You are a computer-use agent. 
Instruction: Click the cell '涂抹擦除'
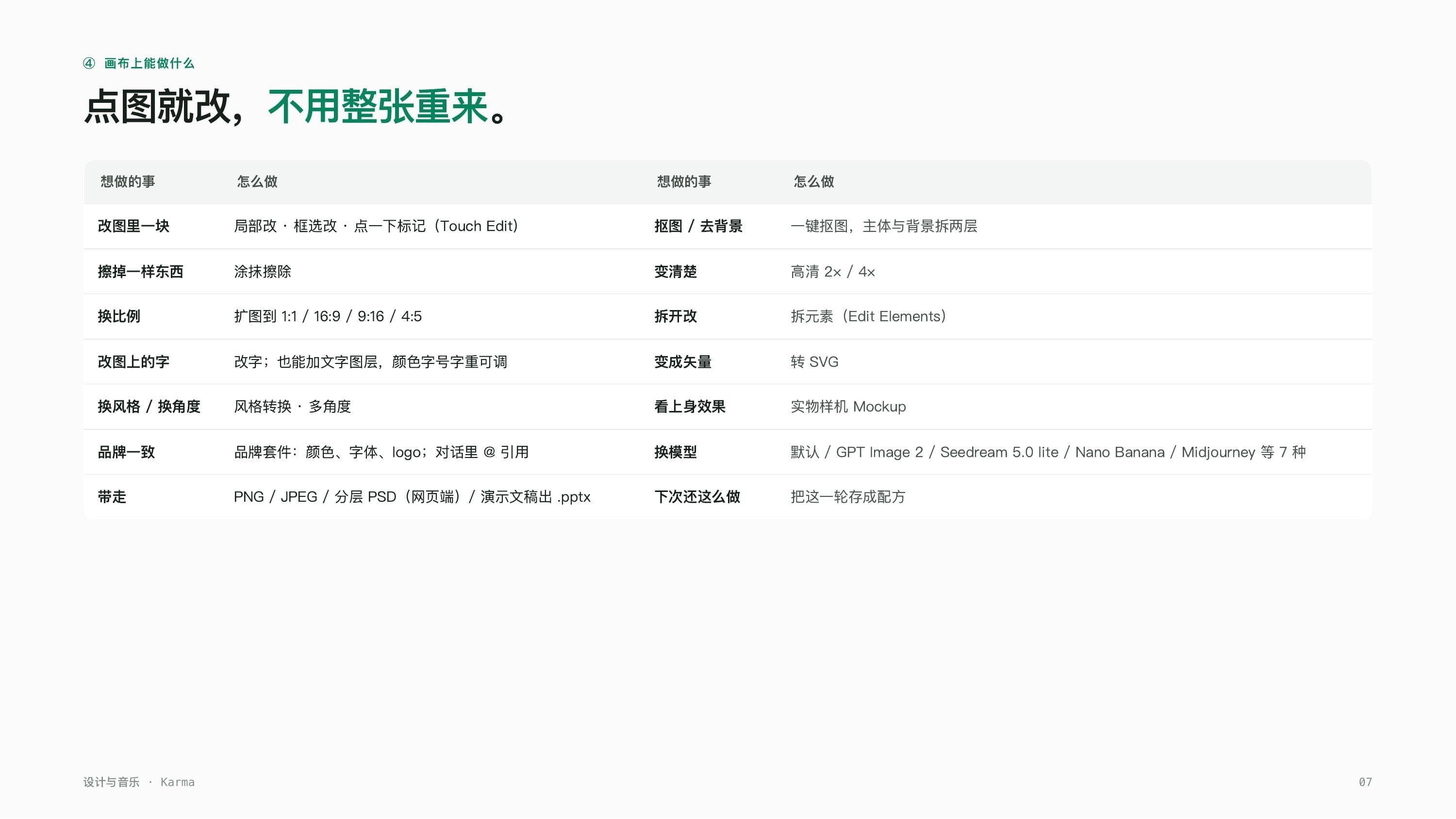(262, 271)
